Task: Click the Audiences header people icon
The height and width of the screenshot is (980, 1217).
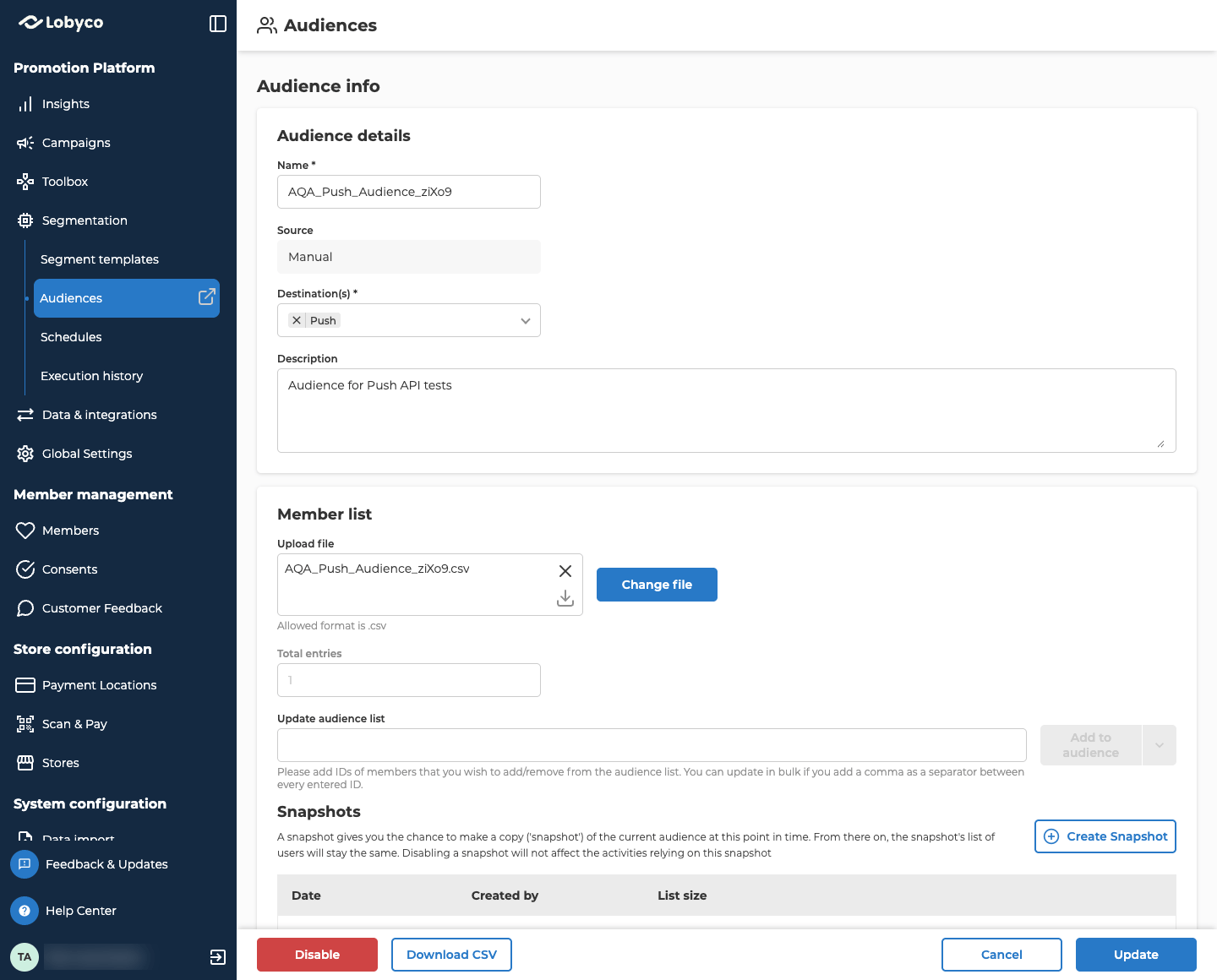Action: point(267,25)
